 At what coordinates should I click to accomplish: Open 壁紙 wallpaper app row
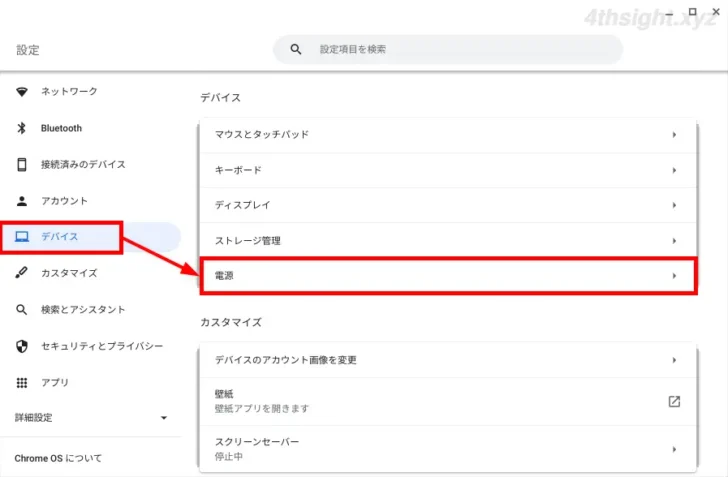click(x=448, y=402)
